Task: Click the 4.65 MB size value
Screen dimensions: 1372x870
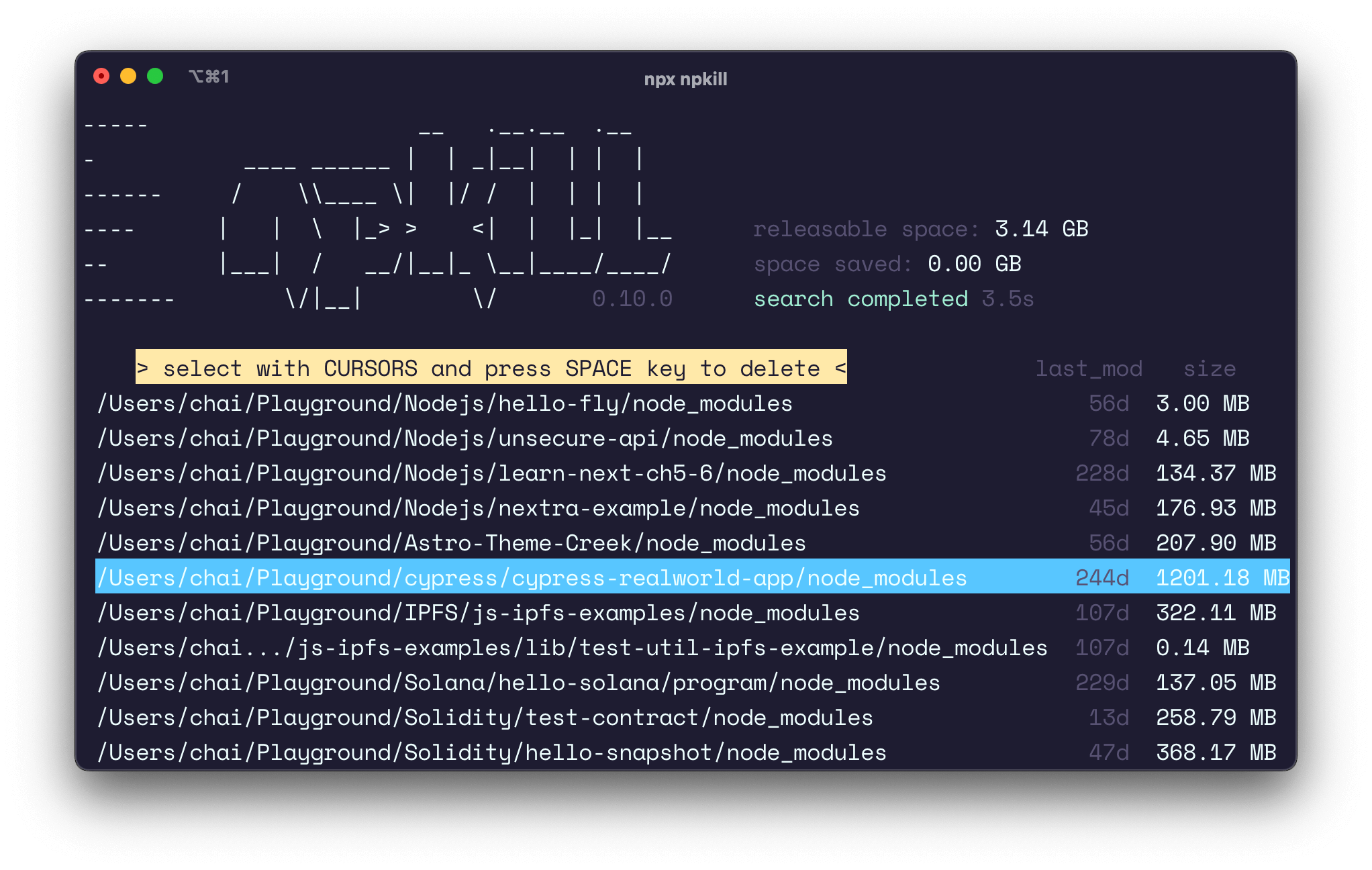Action: pyautogui.click(x=1202, y=438)
